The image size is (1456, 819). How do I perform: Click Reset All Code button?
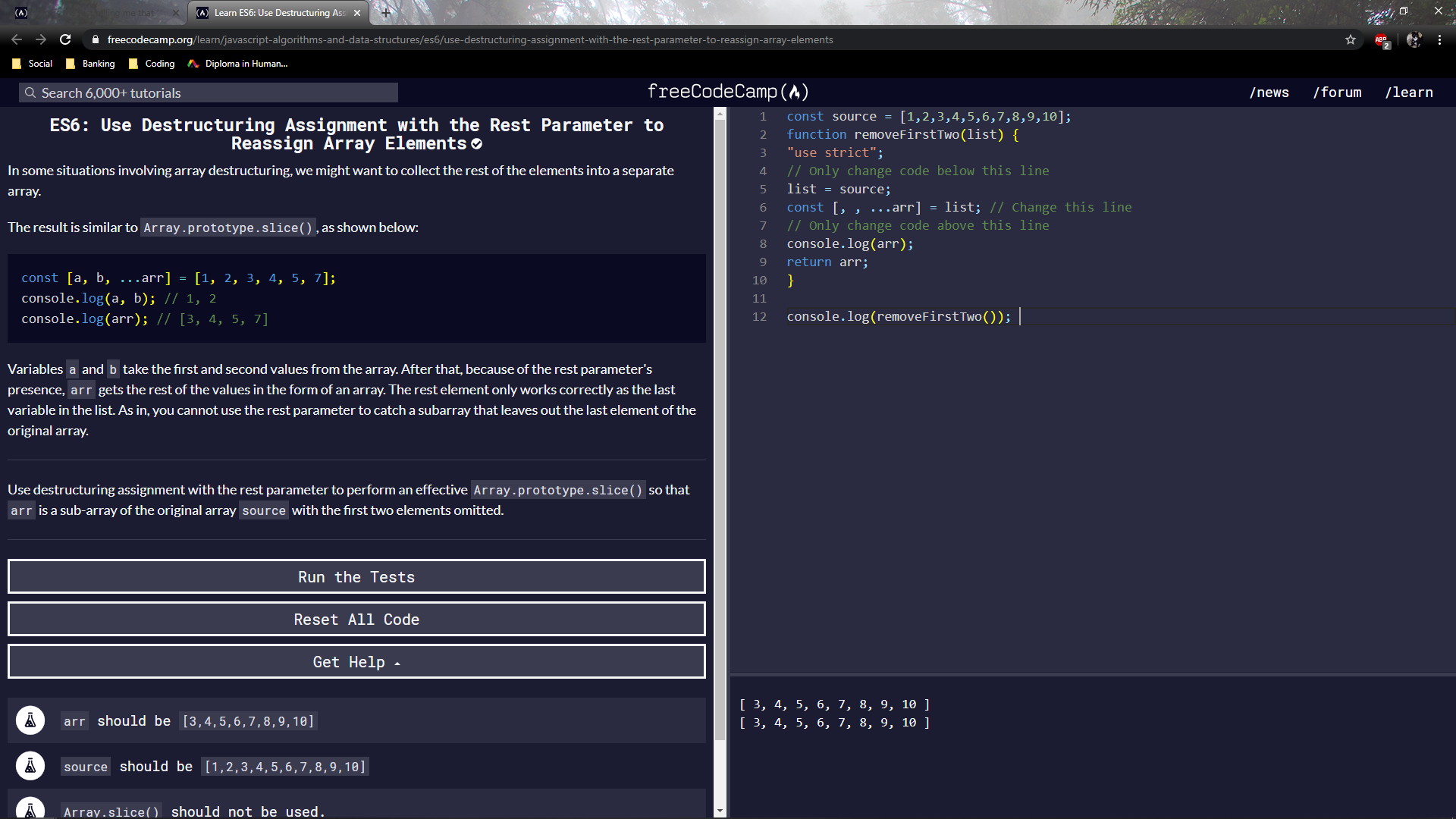(x=356, y=619)
